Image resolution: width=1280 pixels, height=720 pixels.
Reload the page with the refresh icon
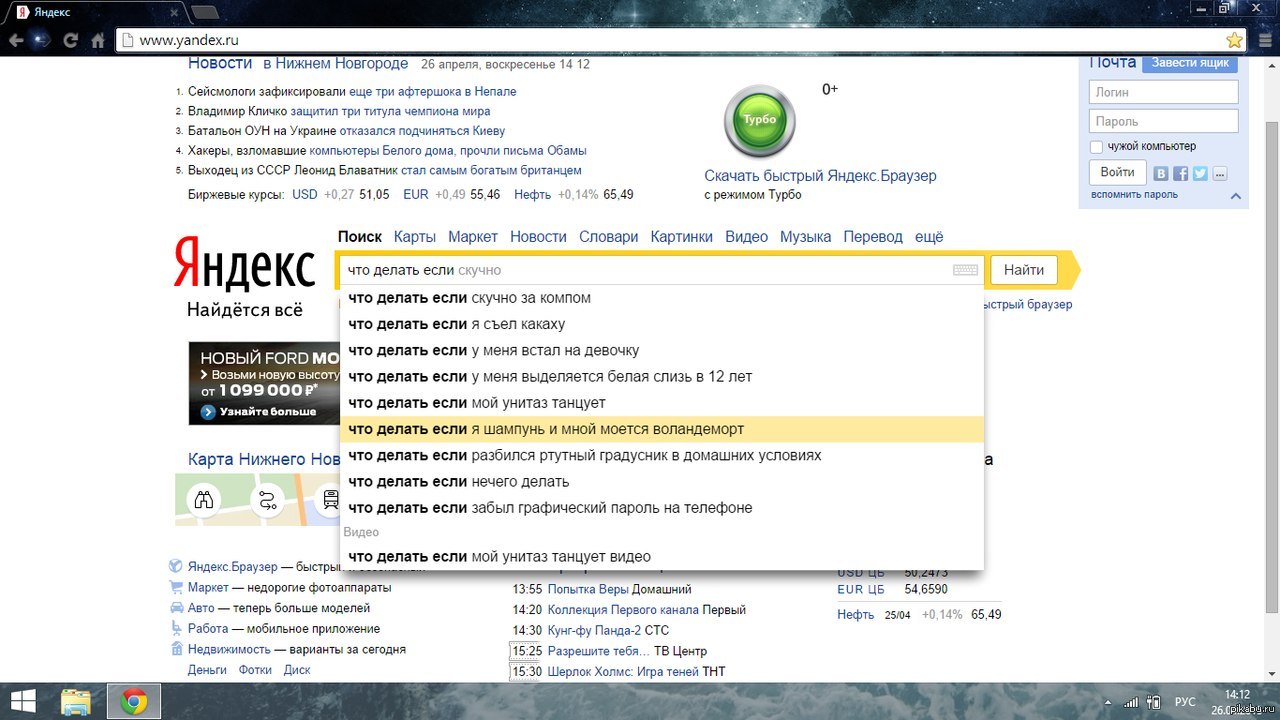click(x=70, y=41)
